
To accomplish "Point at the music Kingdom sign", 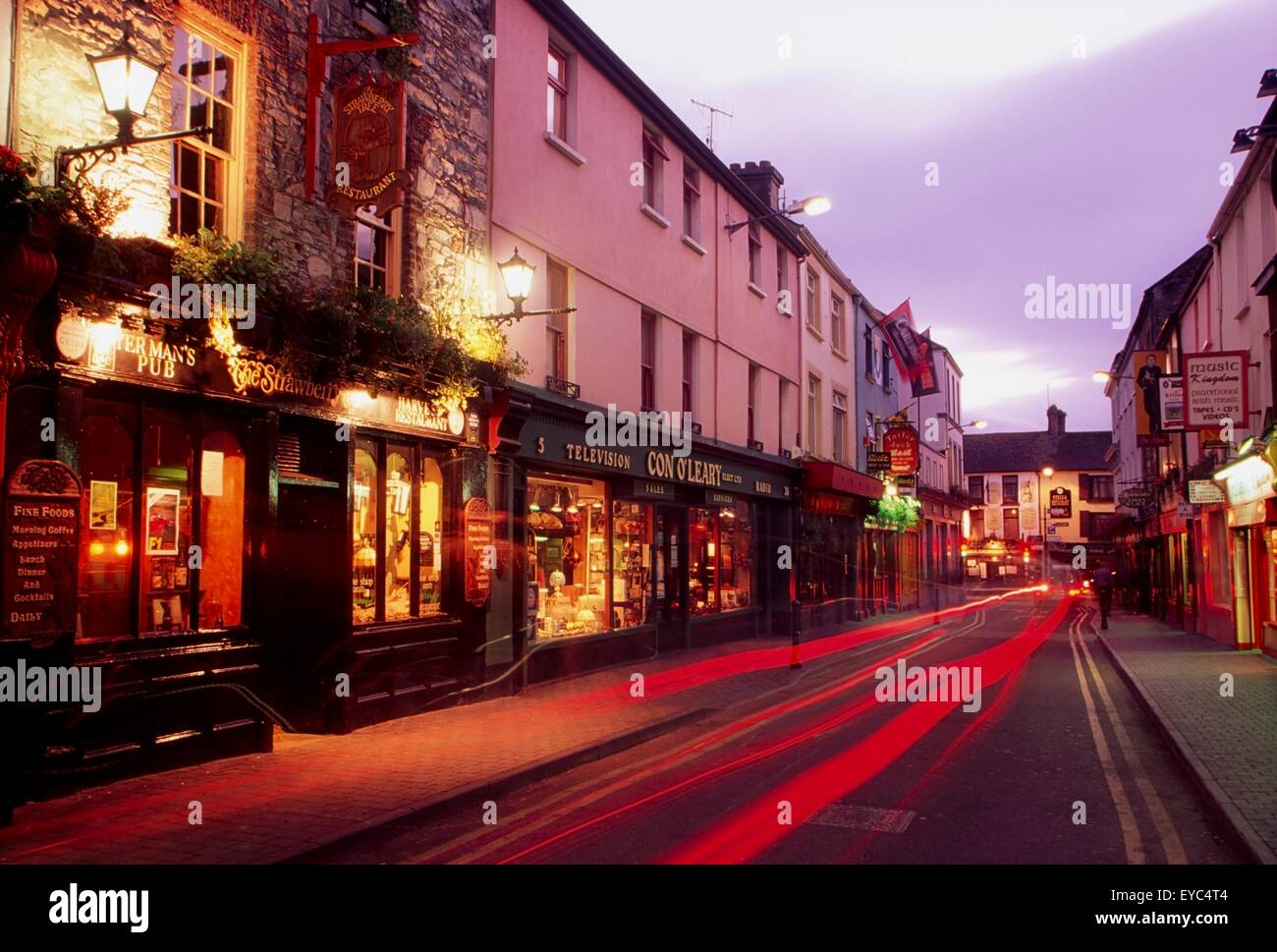I will point(1215,390).
